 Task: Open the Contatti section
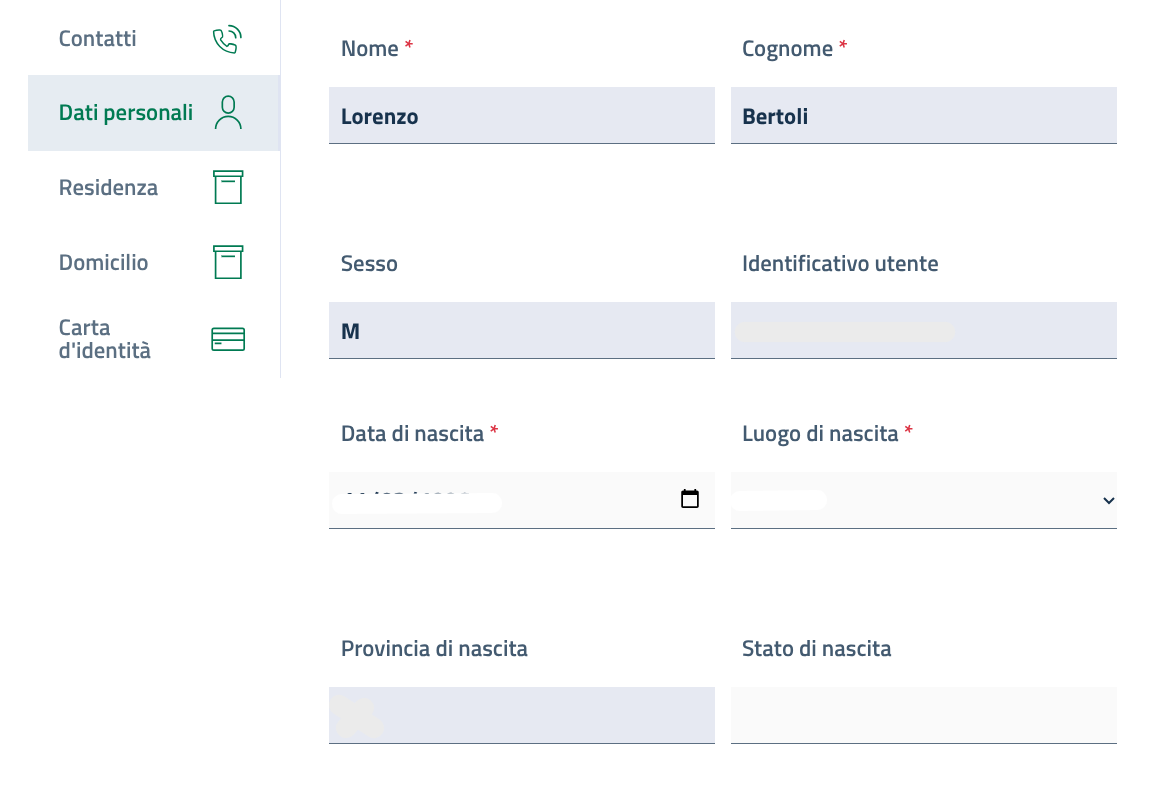(x=98, y=39)
